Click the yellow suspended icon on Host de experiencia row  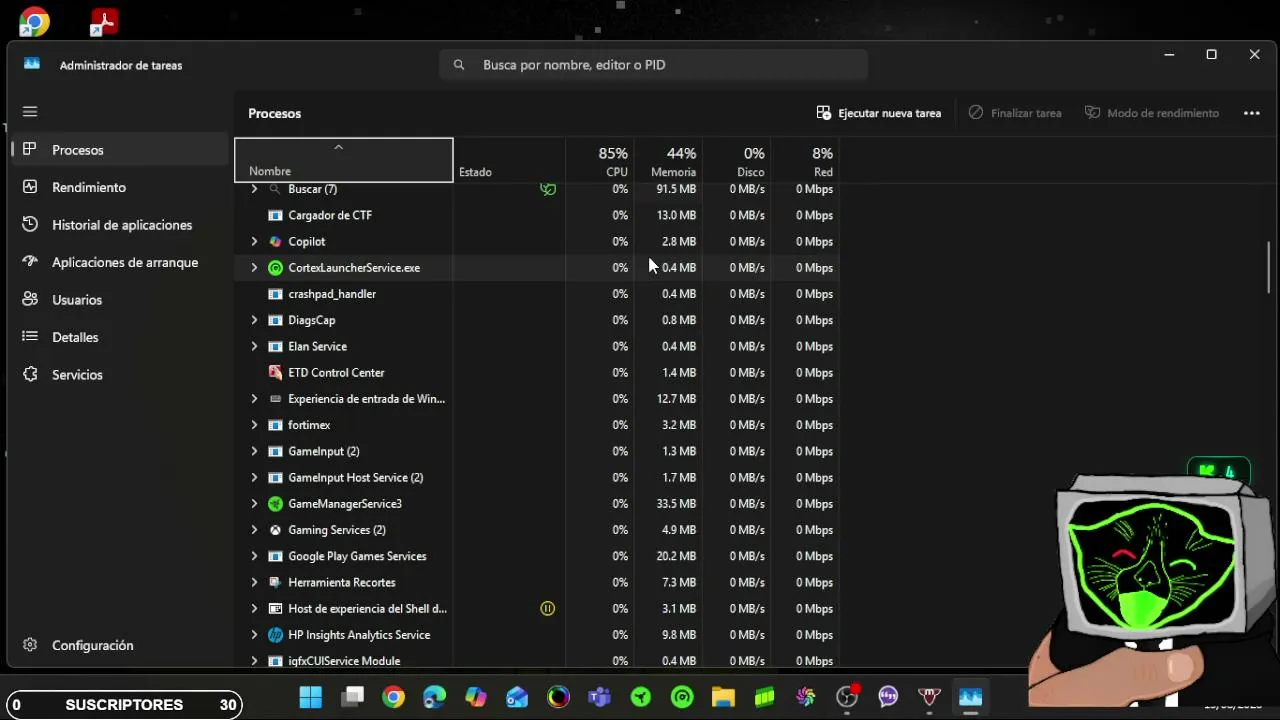547,608
